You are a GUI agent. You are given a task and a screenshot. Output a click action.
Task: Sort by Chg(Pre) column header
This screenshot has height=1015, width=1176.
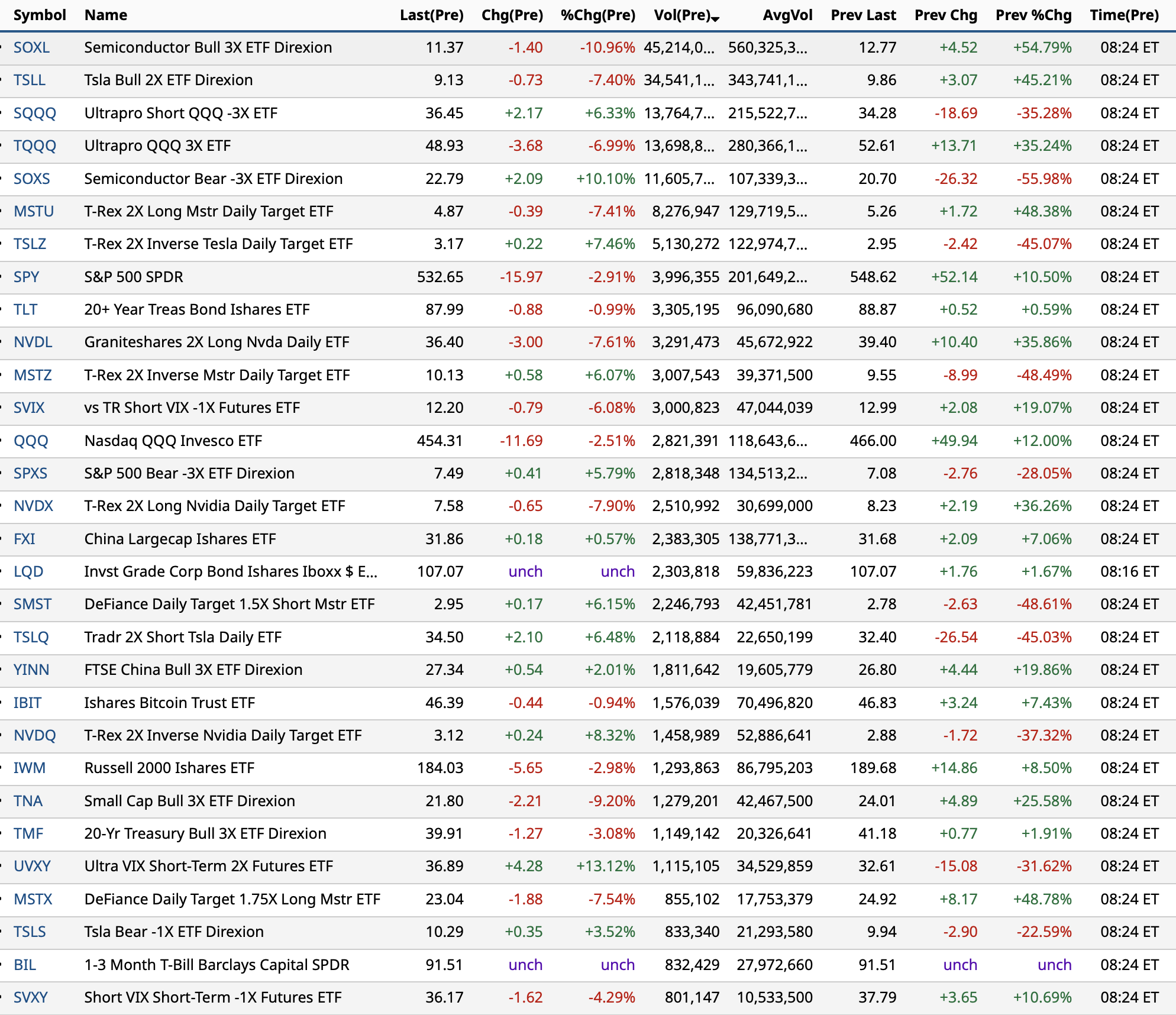click(x=512, y=15)
